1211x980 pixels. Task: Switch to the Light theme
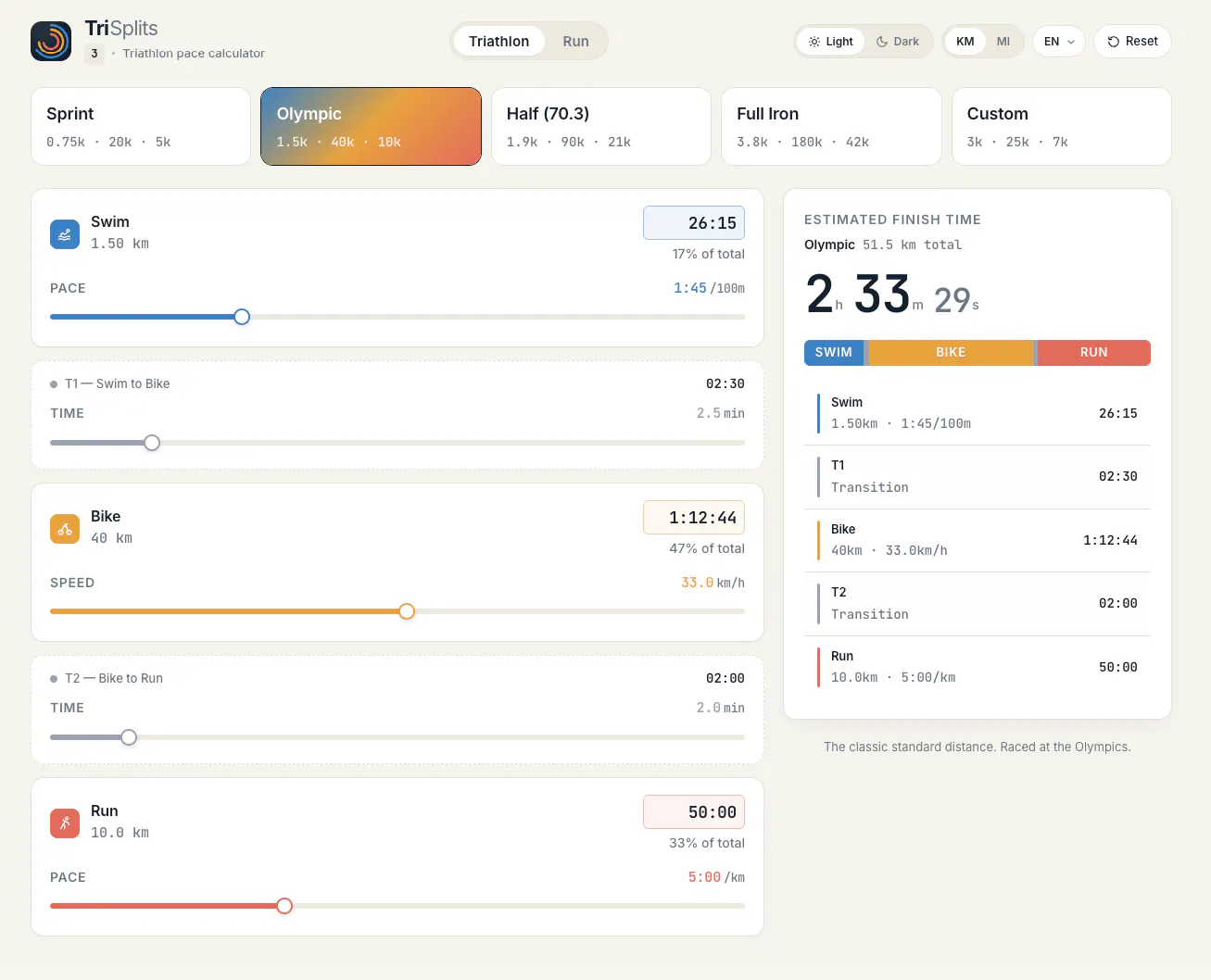830,42
